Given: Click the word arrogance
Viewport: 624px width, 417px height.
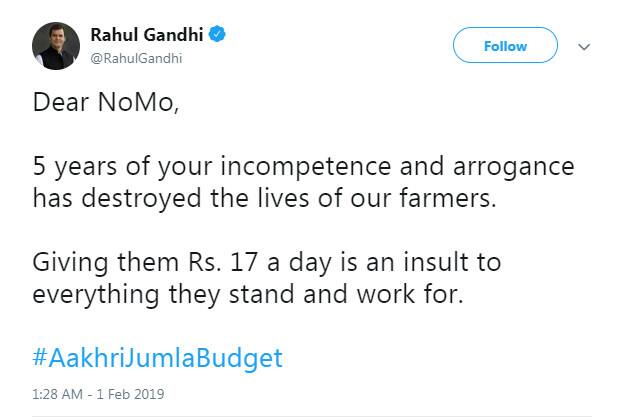Looking at the screenshot, I should coord(514,167).
